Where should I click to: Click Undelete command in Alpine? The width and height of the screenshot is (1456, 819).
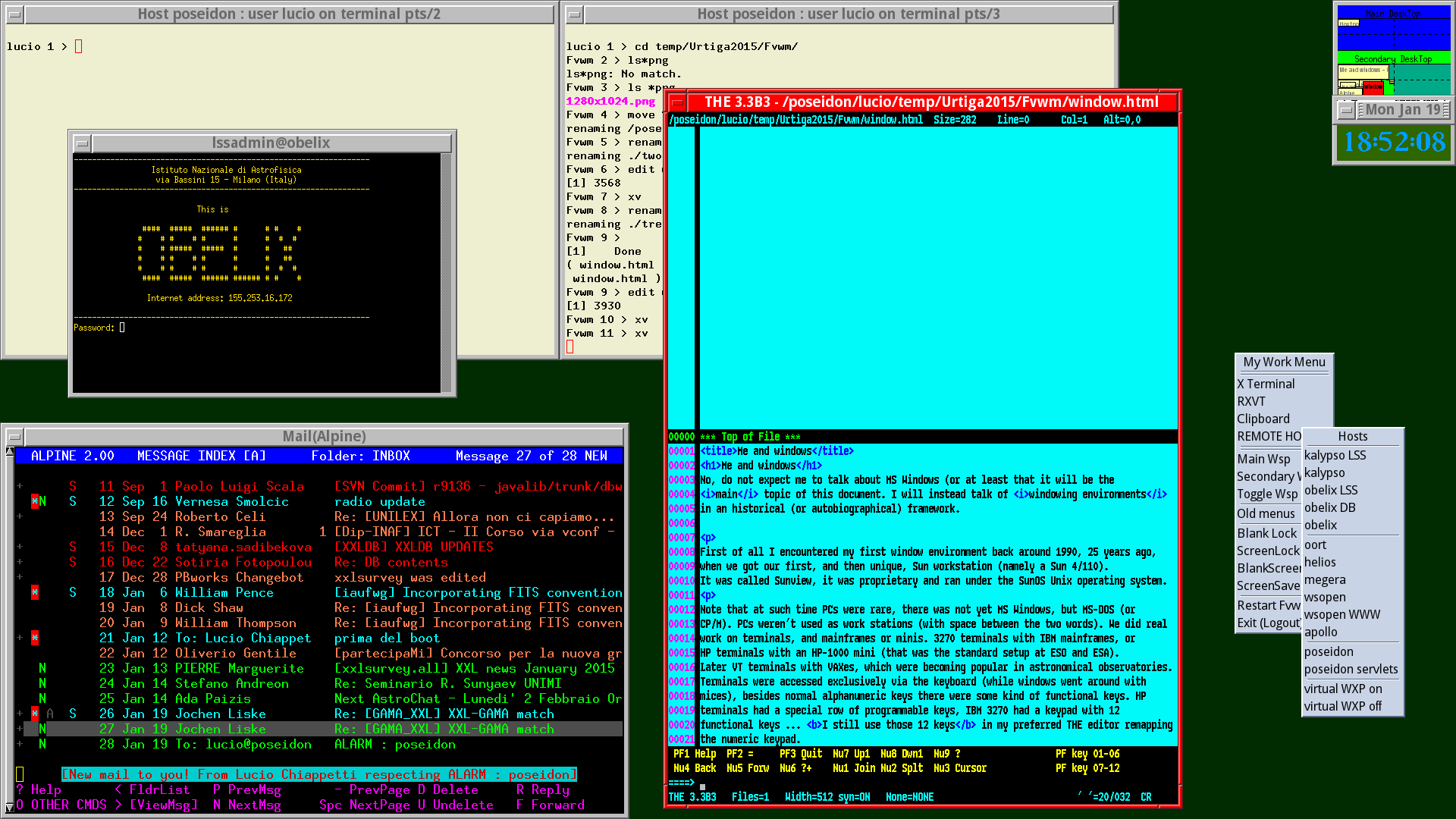[x=456, y=805]
